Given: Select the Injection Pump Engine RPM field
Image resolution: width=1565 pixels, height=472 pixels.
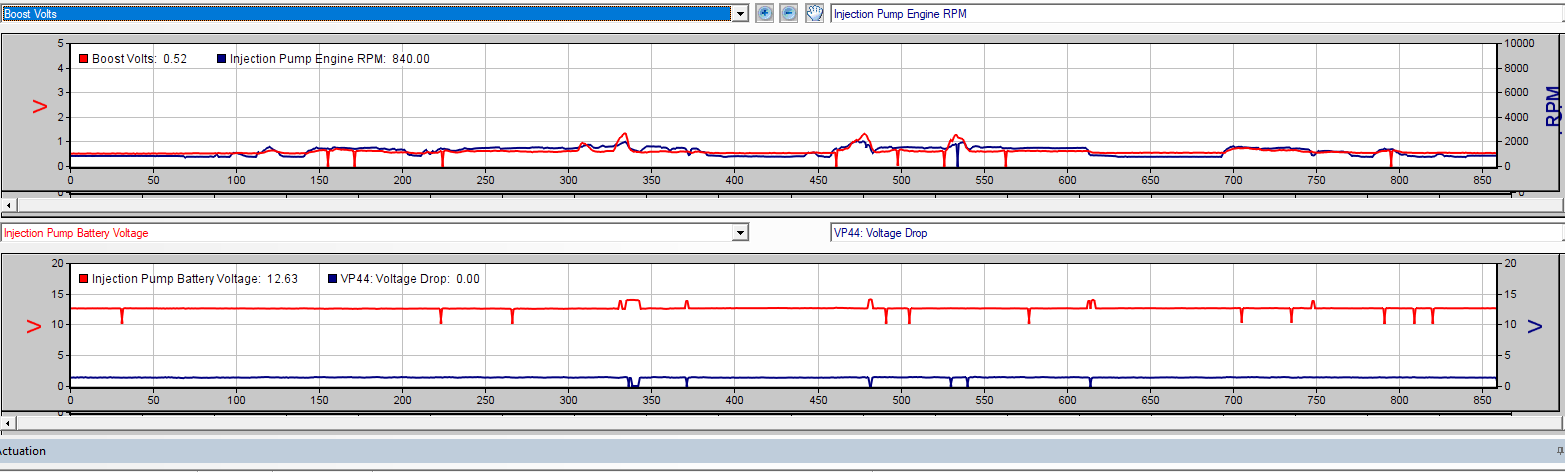Looking at the screenshot, I should coord(1197,14).
